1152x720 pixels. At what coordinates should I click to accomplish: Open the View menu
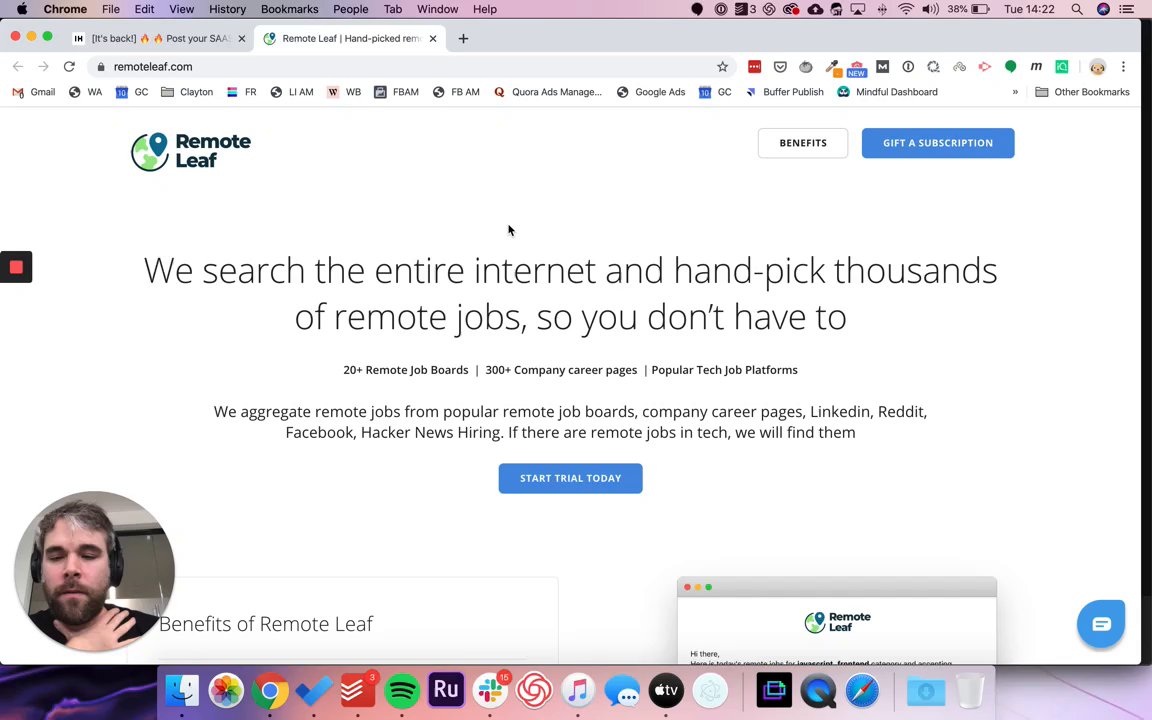click(x=181, y=10)
